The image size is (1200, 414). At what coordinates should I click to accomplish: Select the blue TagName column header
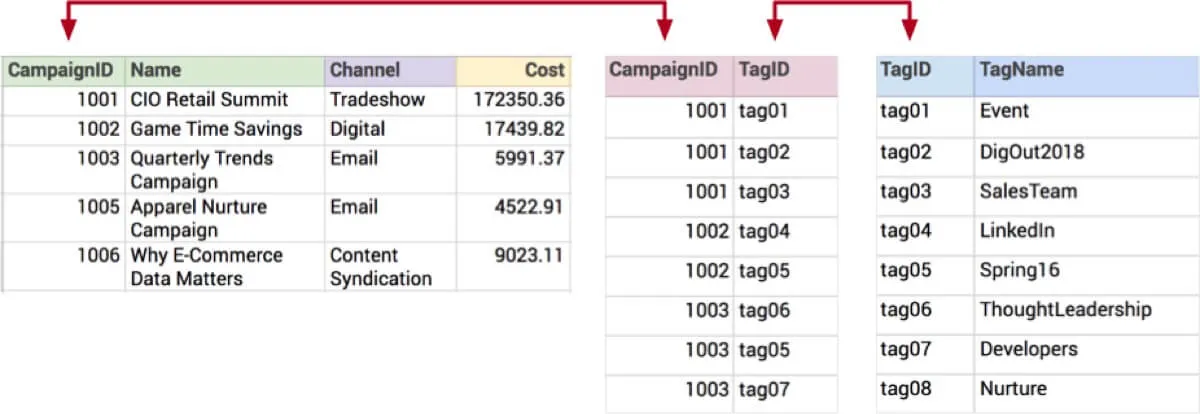coord(1084,70)
